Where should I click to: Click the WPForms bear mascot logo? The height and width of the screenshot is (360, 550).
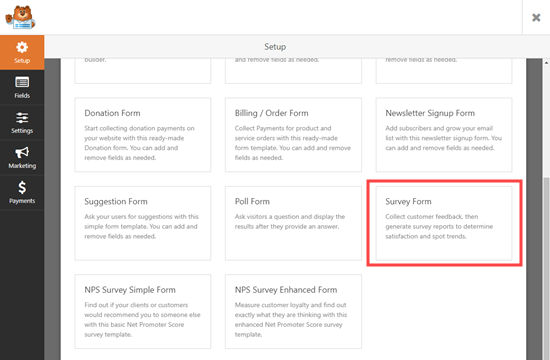20,17
